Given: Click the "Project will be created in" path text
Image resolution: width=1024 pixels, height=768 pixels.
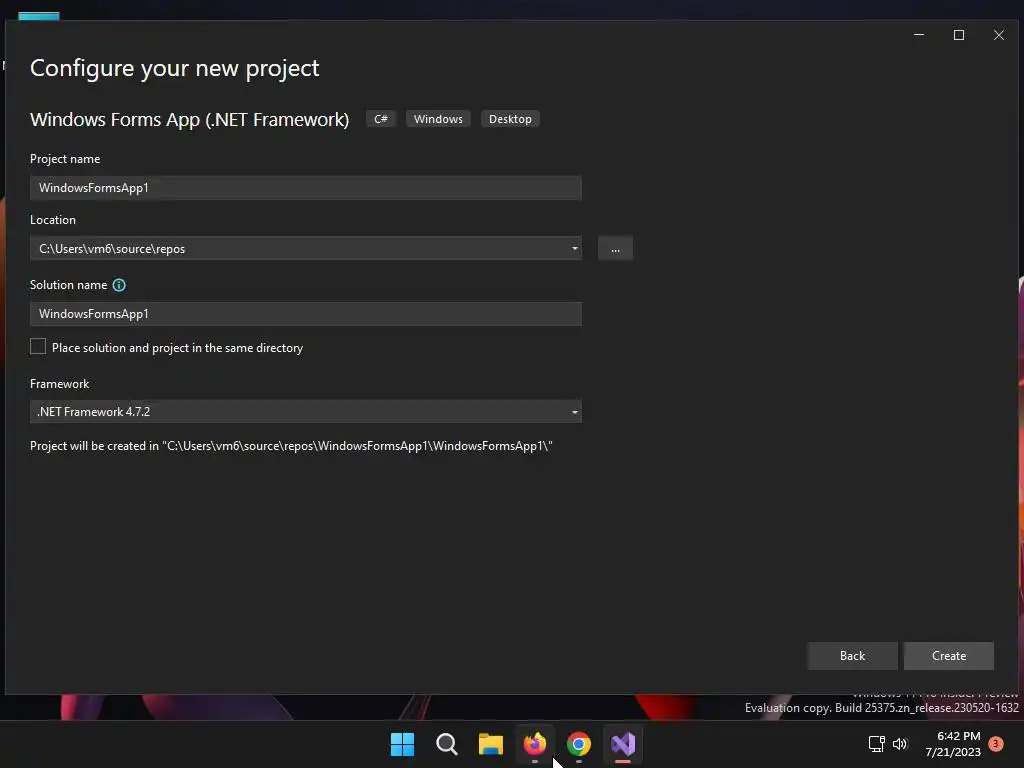Looking at the screenshot, I should coord(291,446).
